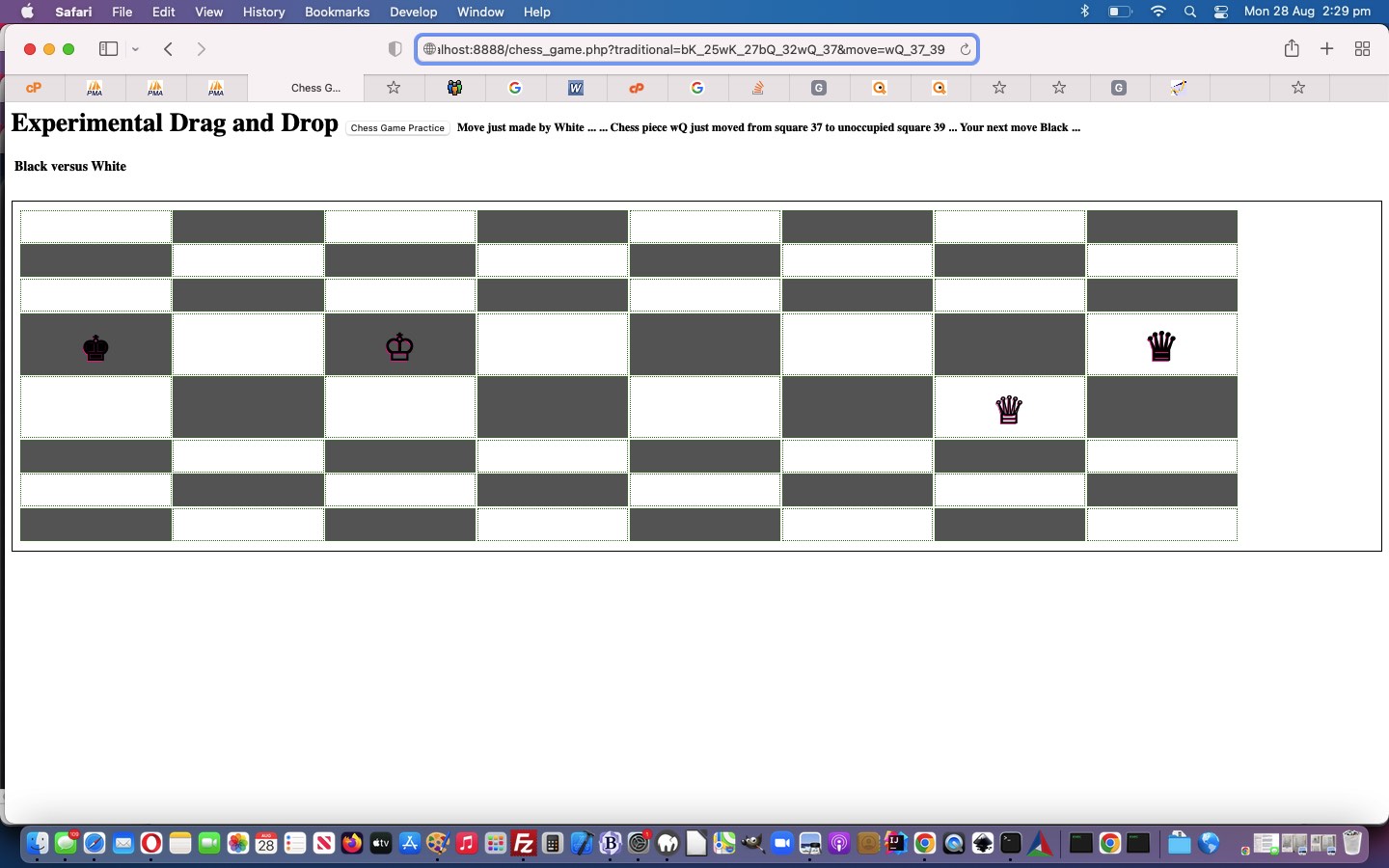Switch to the Stack Overflow tab
The width and height of the screenshot is (1389, 868).
click(758, 88)
